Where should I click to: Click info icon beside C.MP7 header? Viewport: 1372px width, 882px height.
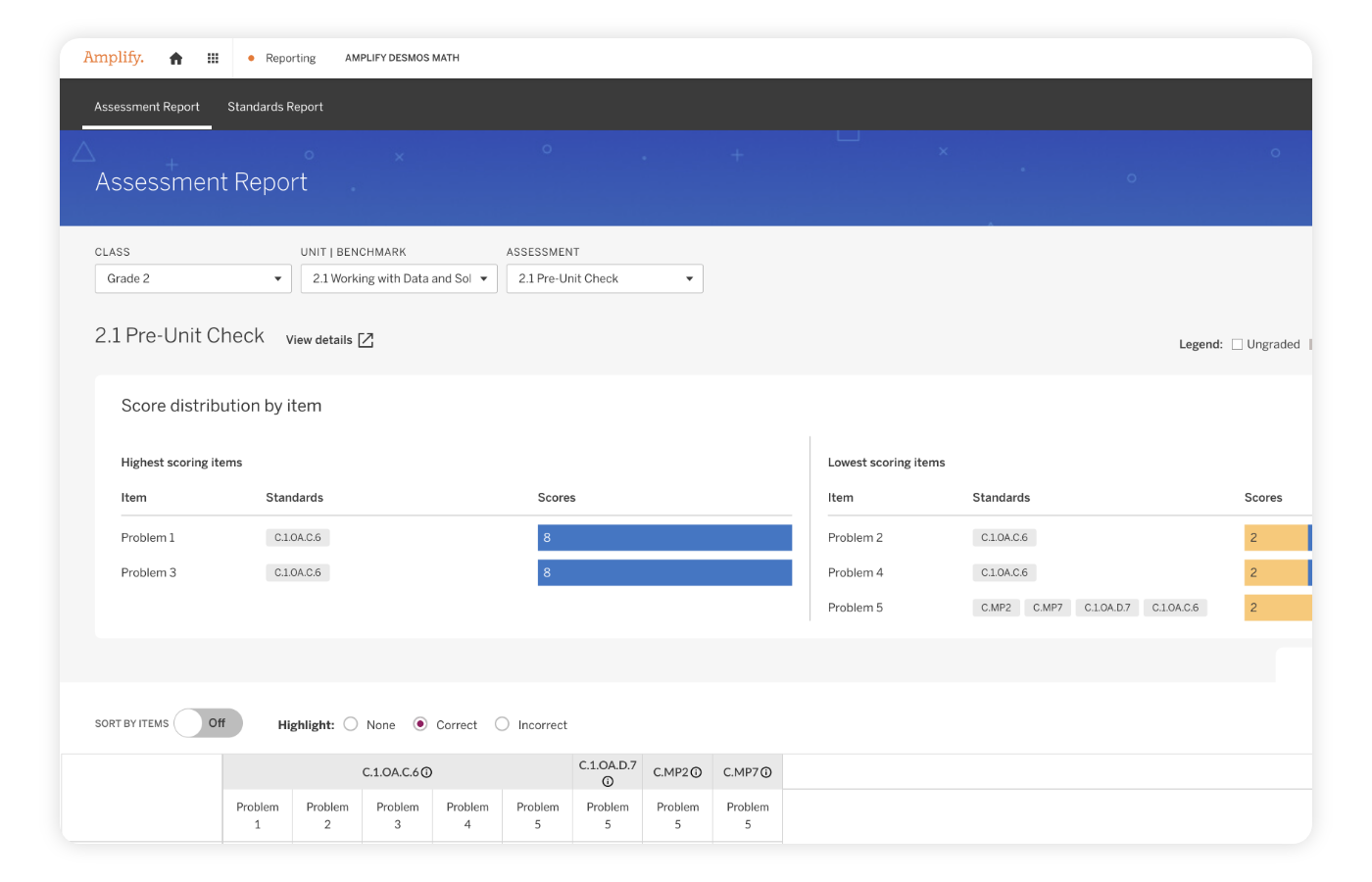point(766,772)
